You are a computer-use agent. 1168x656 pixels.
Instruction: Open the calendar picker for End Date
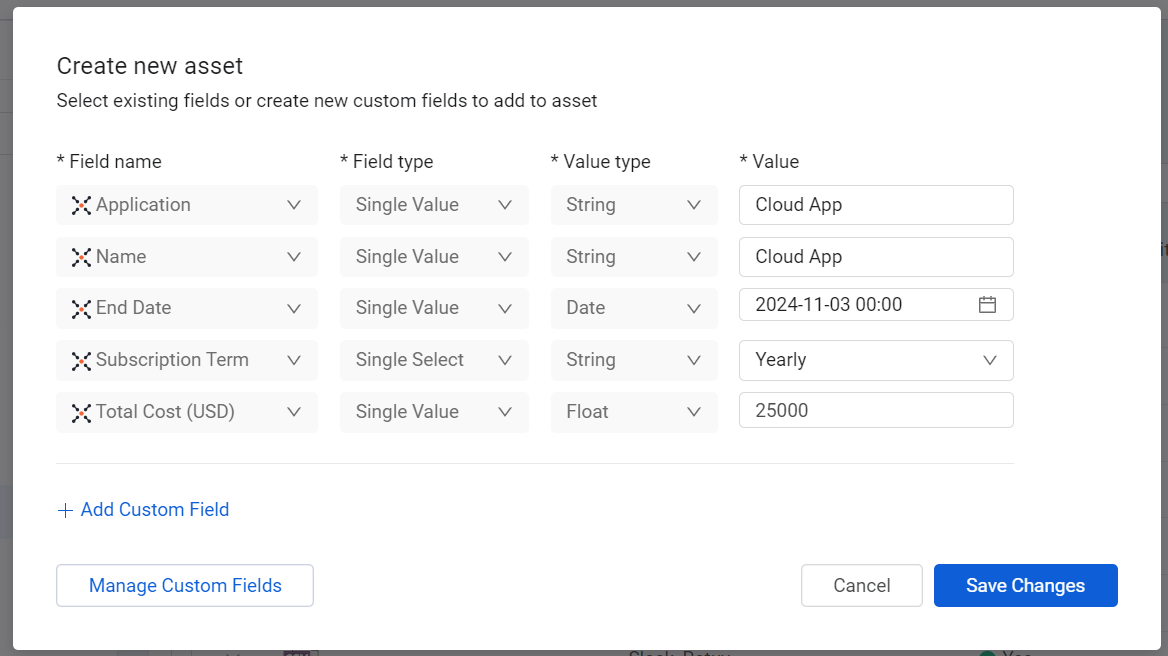tap(987, 305)
